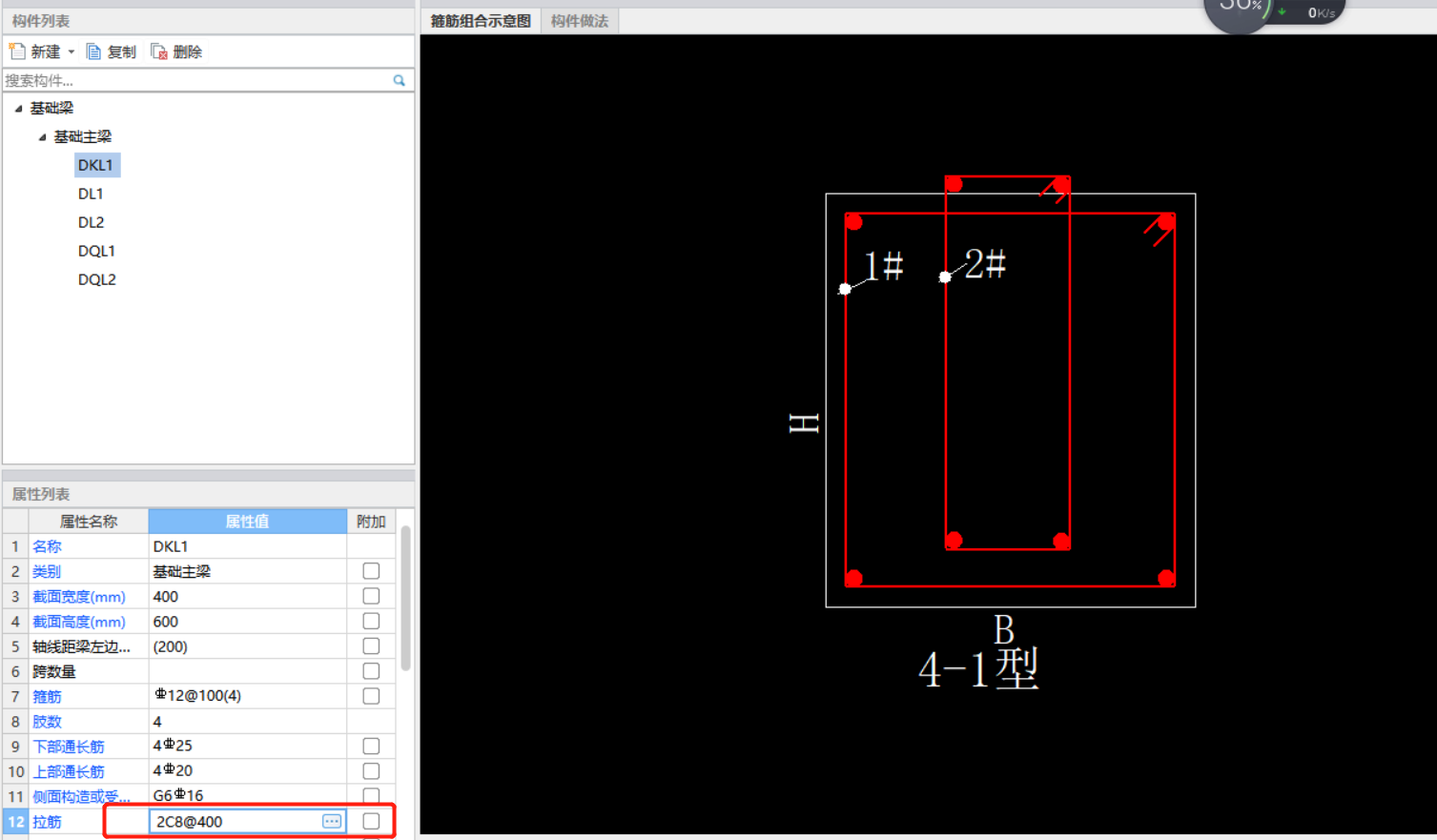The width and height of the screenshot is (1437, 840).
Task: Click the 新建 new component icon
Action: click(x=17, y=51)
